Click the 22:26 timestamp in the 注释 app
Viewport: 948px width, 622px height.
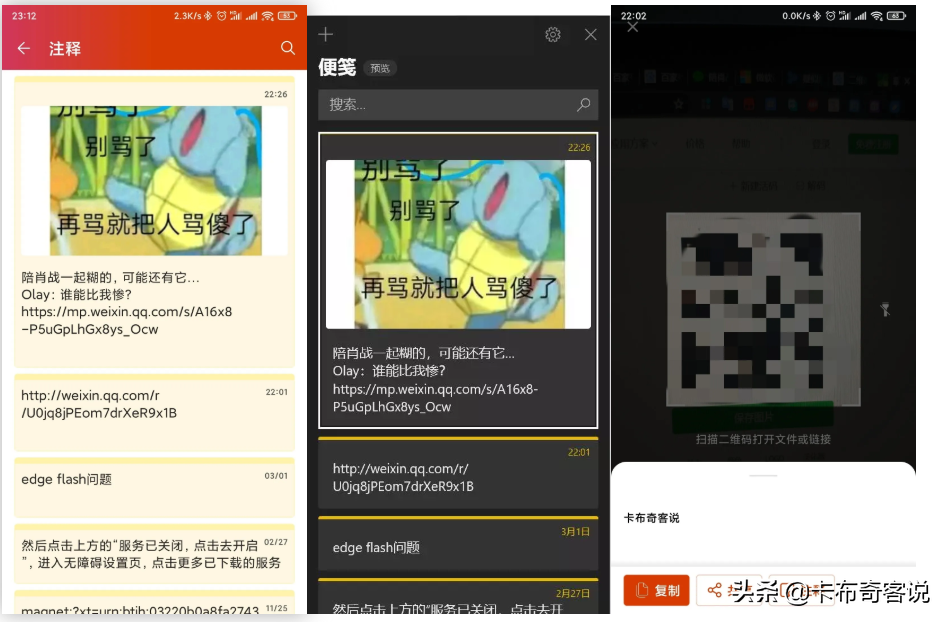276,94
